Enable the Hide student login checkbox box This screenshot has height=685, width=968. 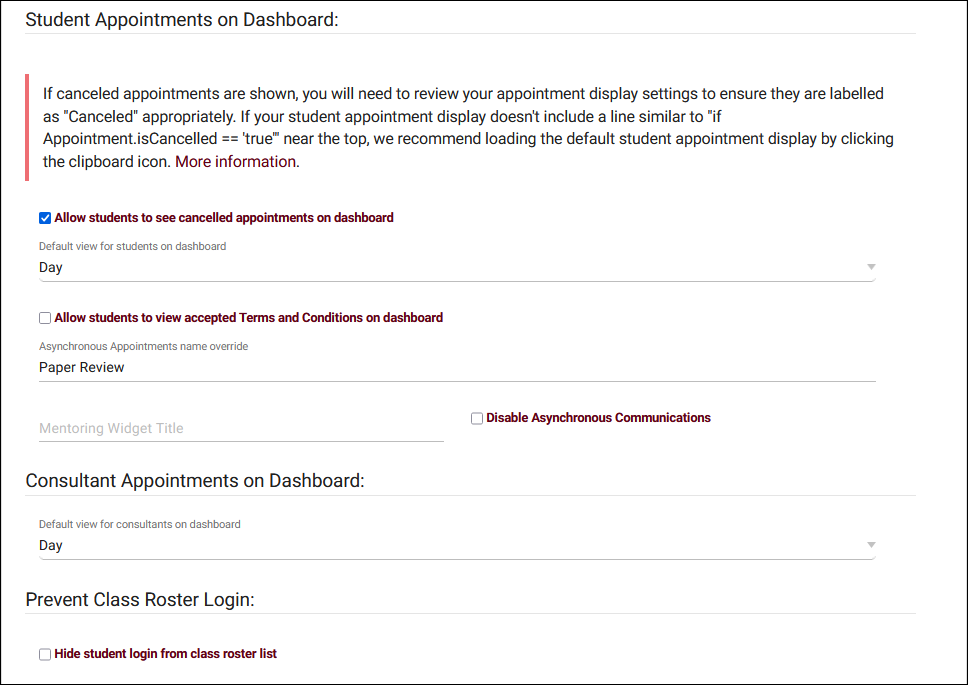[45, 654]
